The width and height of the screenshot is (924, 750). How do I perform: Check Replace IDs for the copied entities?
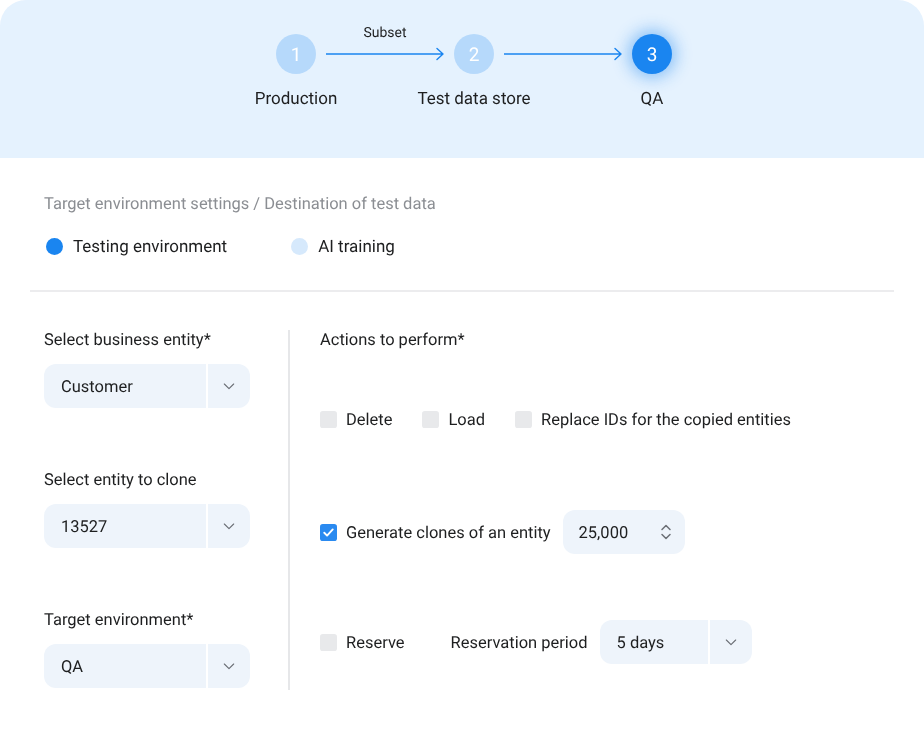pos(523,419)
